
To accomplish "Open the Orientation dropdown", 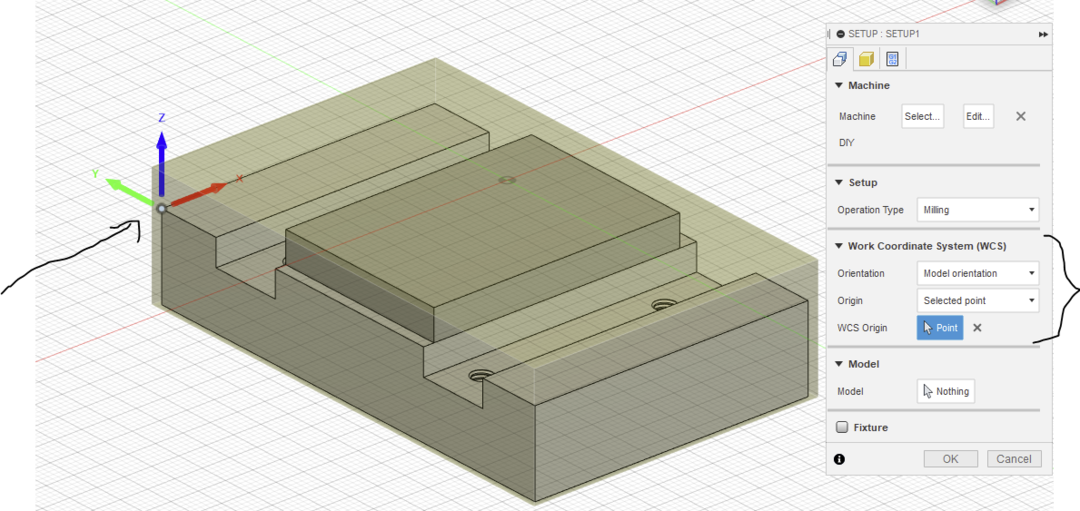I will (x=978, y=273).
